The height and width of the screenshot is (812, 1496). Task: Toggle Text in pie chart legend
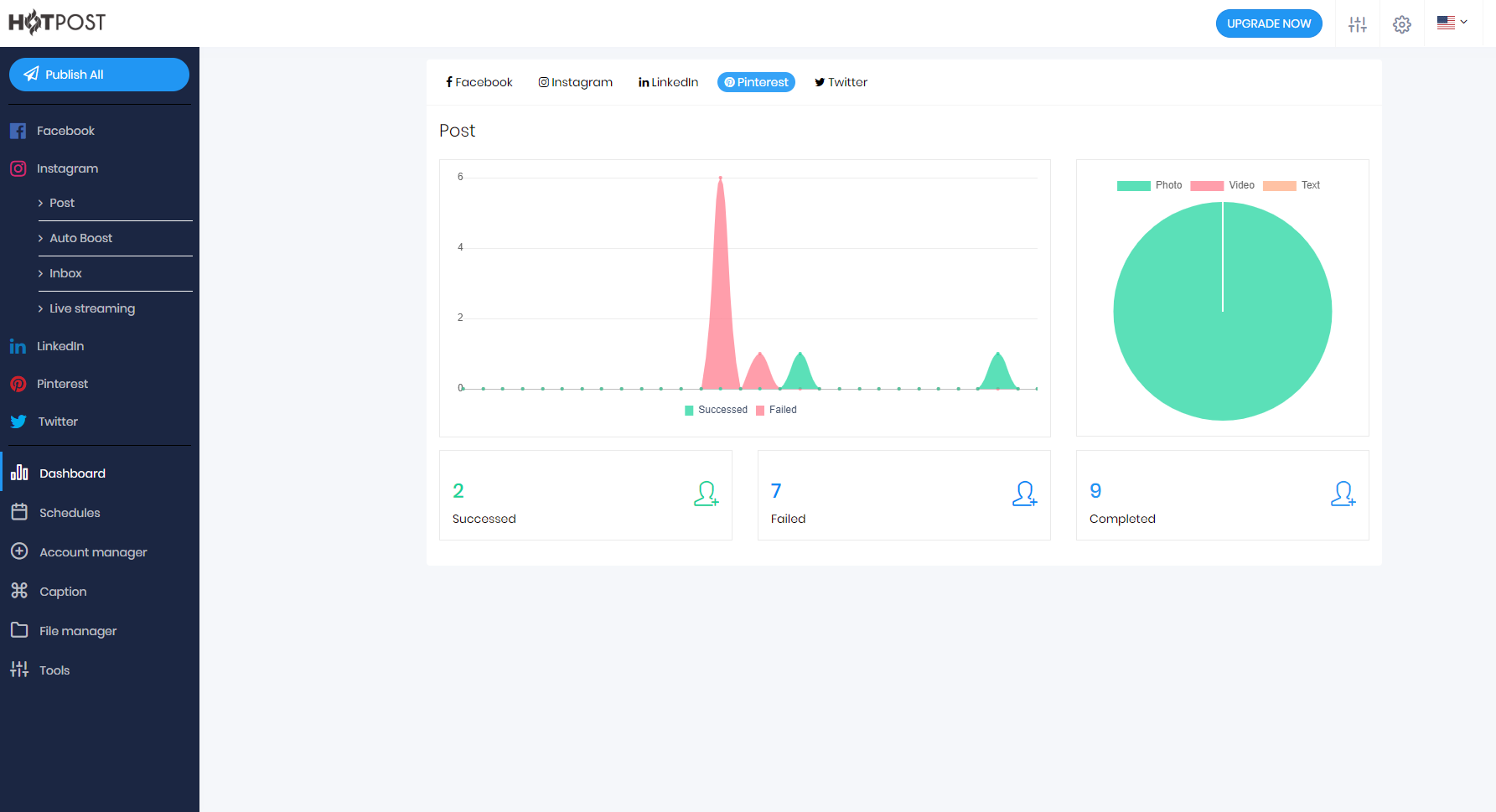pyautogui.click(x=1292, y=185)
